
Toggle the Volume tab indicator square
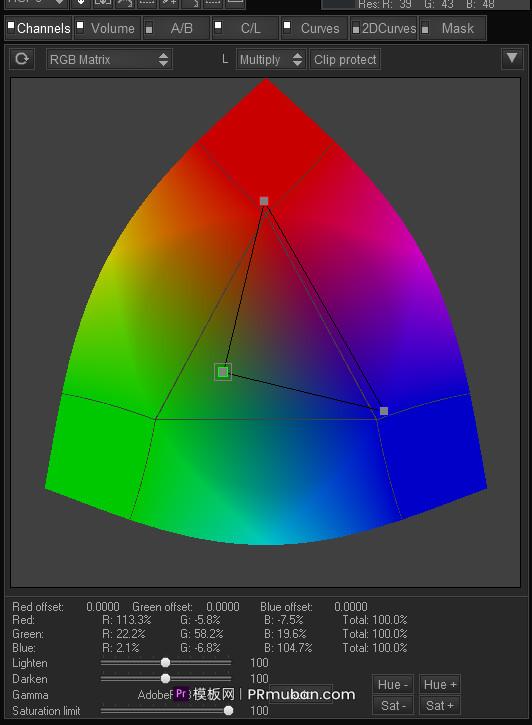tap(80, 26)
